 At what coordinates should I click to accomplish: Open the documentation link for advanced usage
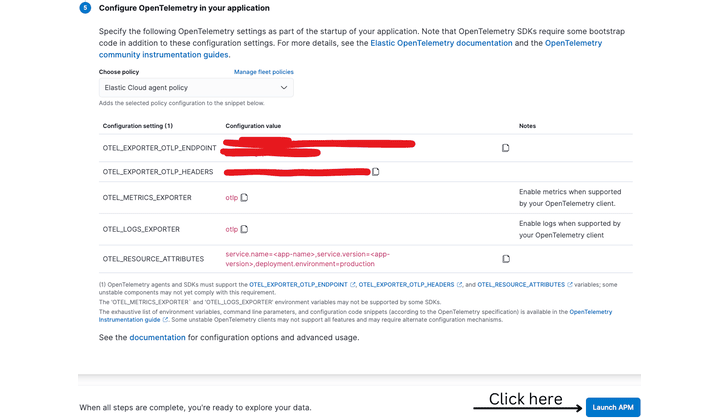point(157,337)
